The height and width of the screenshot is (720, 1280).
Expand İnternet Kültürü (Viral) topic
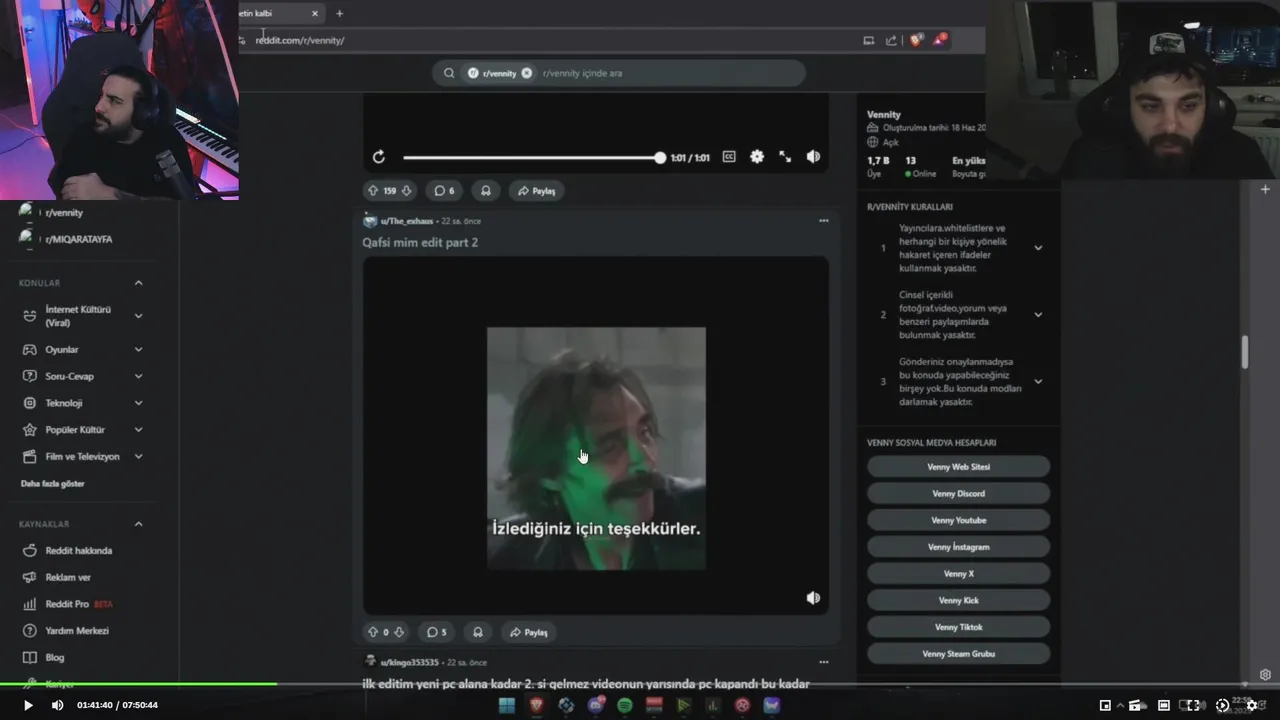(138, 316)
